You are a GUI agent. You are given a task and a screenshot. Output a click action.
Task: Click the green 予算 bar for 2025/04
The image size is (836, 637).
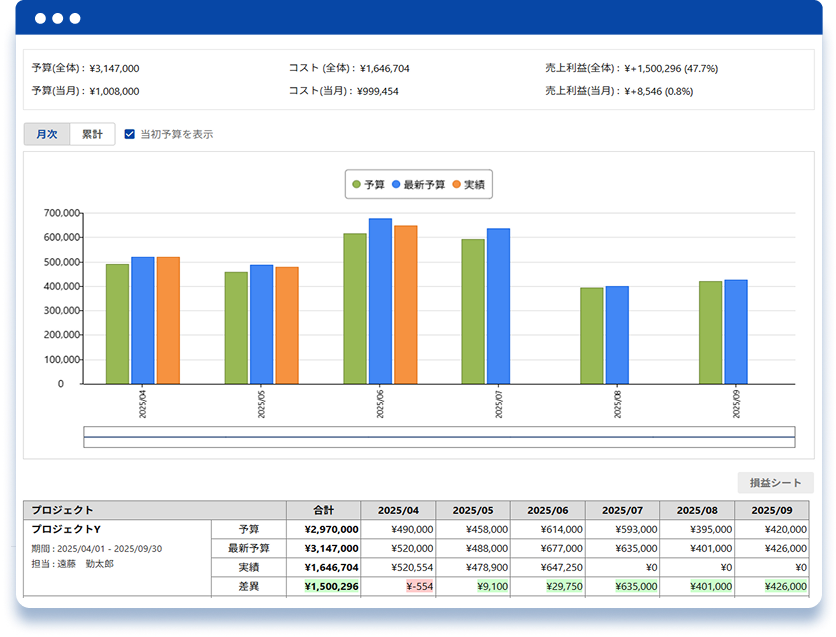tap(117, 324)
